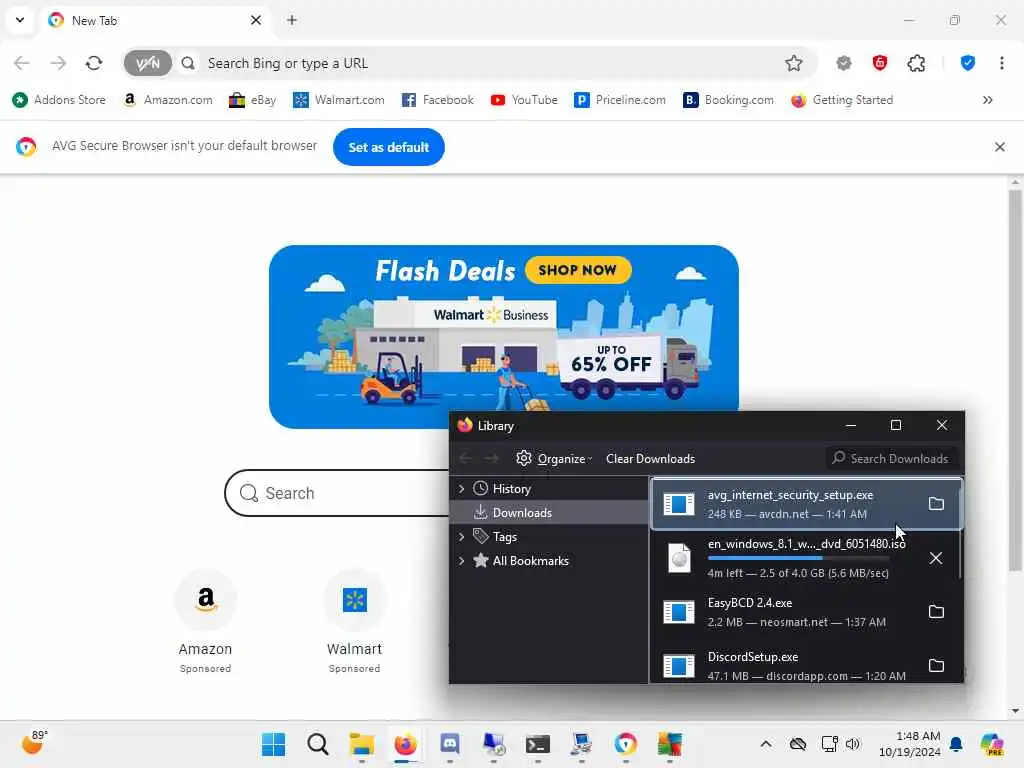Expand the Tags tree item
The width and height of the screenshot is (1024, 768).
pyautogui.click(x=461, y=537)
